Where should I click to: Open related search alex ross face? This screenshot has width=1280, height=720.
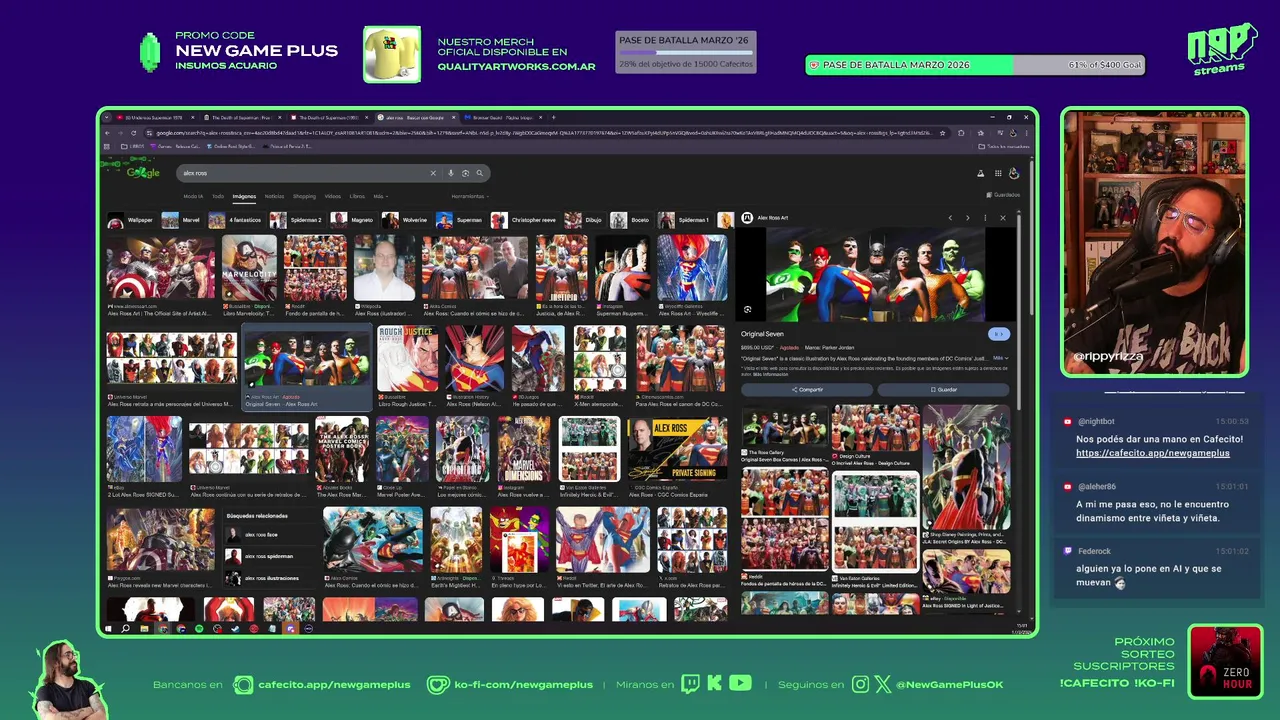(x=268, y=535)
